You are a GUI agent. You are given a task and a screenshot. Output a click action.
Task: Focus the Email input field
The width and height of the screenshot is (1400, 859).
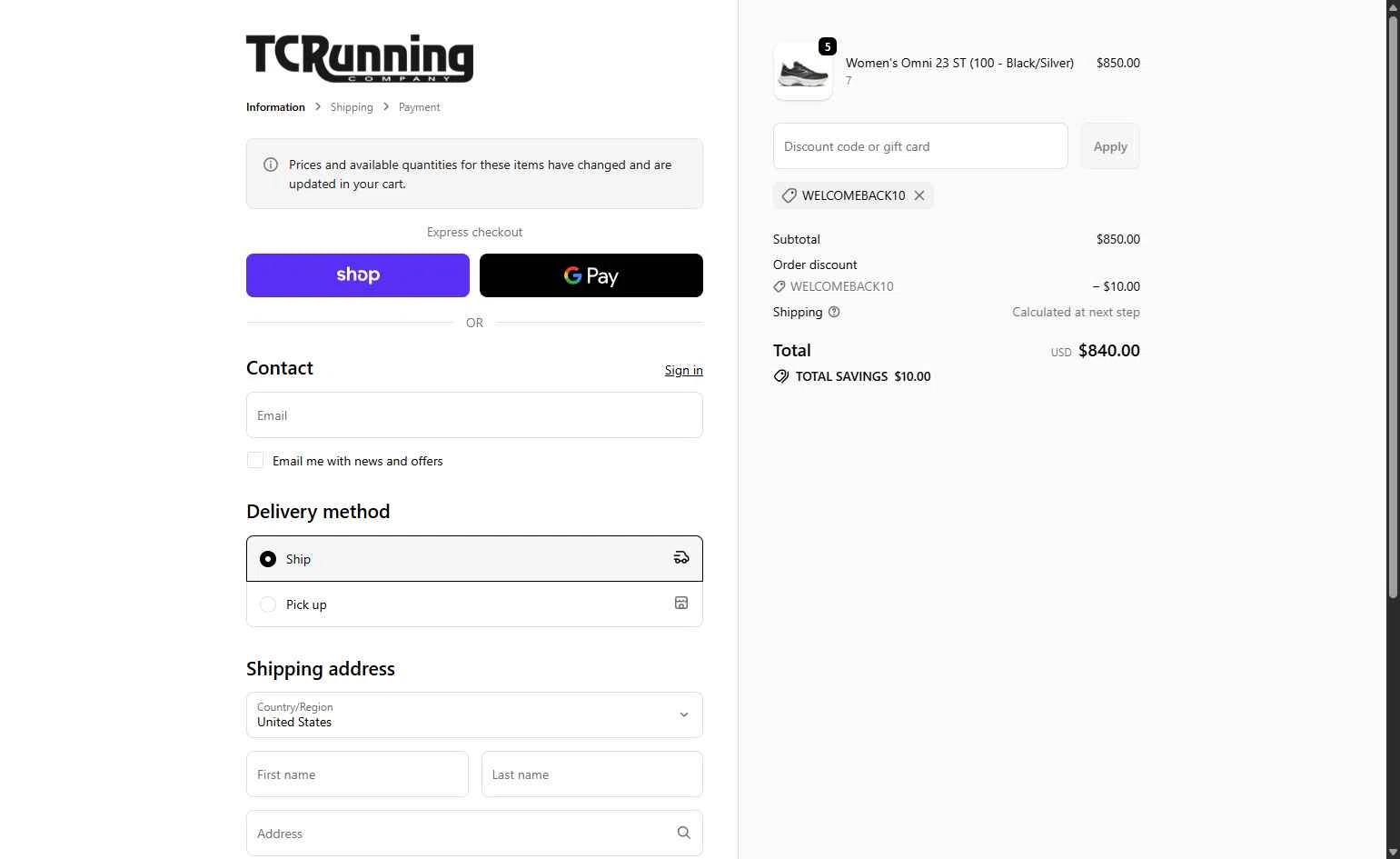(474, 415)
